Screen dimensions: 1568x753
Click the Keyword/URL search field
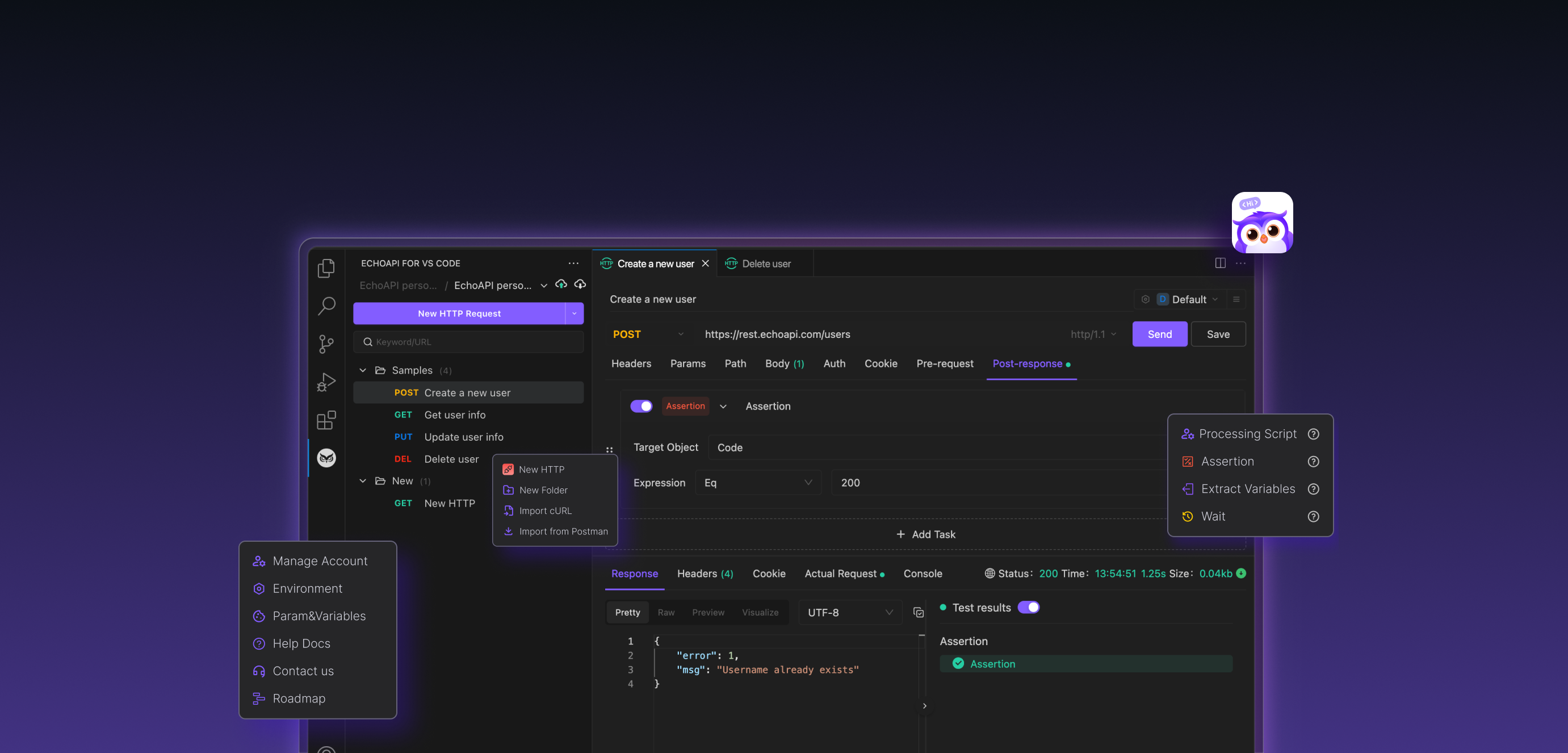pyautogui.click(x=468, y=342)
